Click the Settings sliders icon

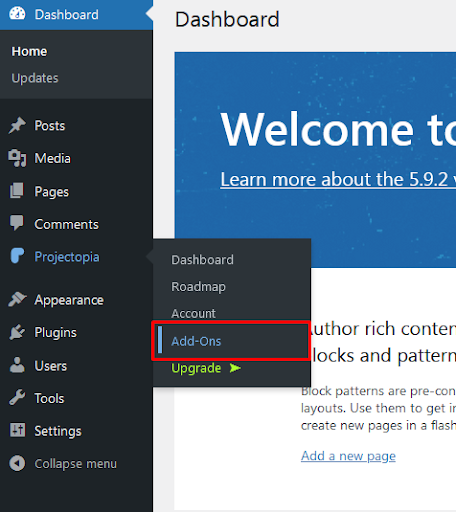pyautogui.click(x=17, y=430)
